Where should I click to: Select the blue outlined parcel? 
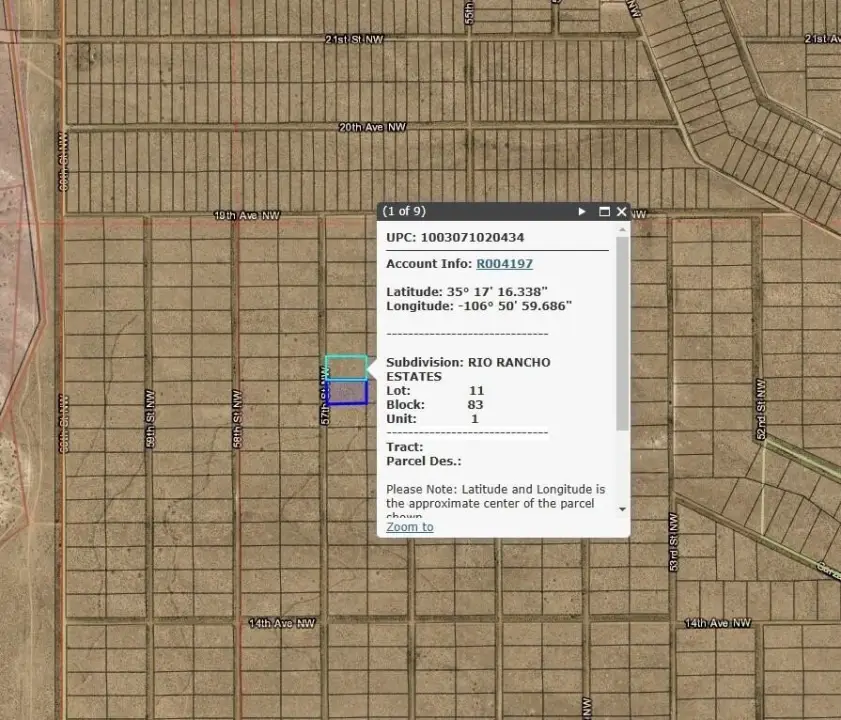[x=348, y=392]
